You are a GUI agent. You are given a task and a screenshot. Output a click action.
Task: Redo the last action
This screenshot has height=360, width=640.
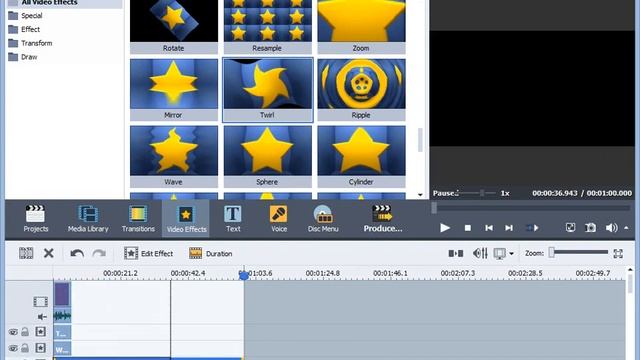click(x=99, y=253)
